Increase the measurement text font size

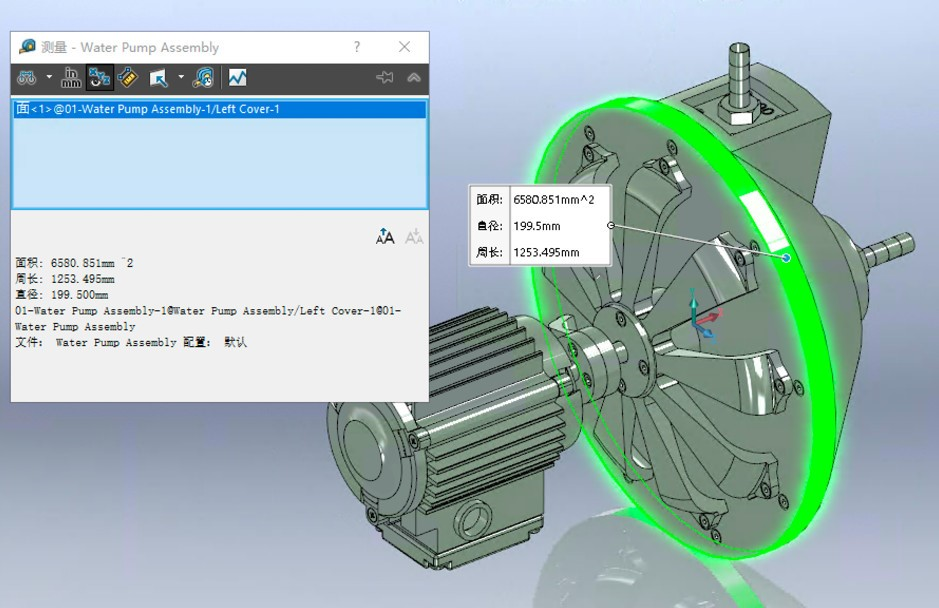tap(385, 236)
